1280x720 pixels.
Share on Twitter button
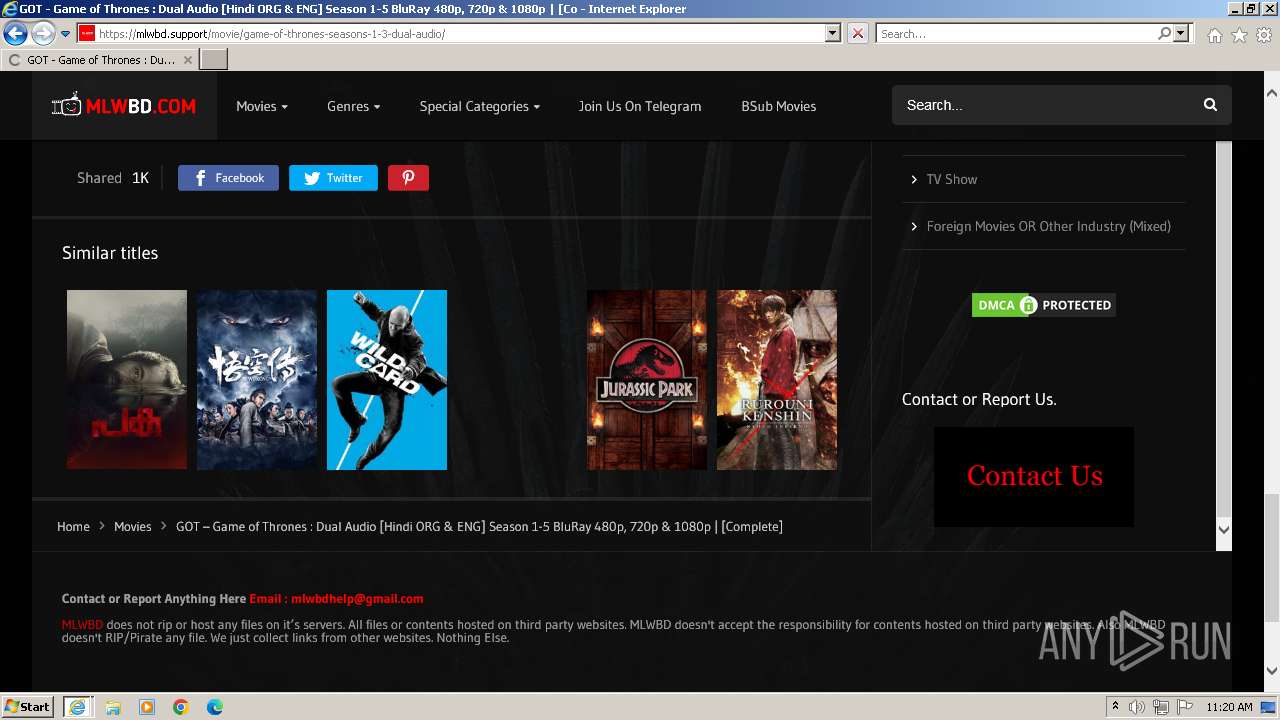coord(333,178)
